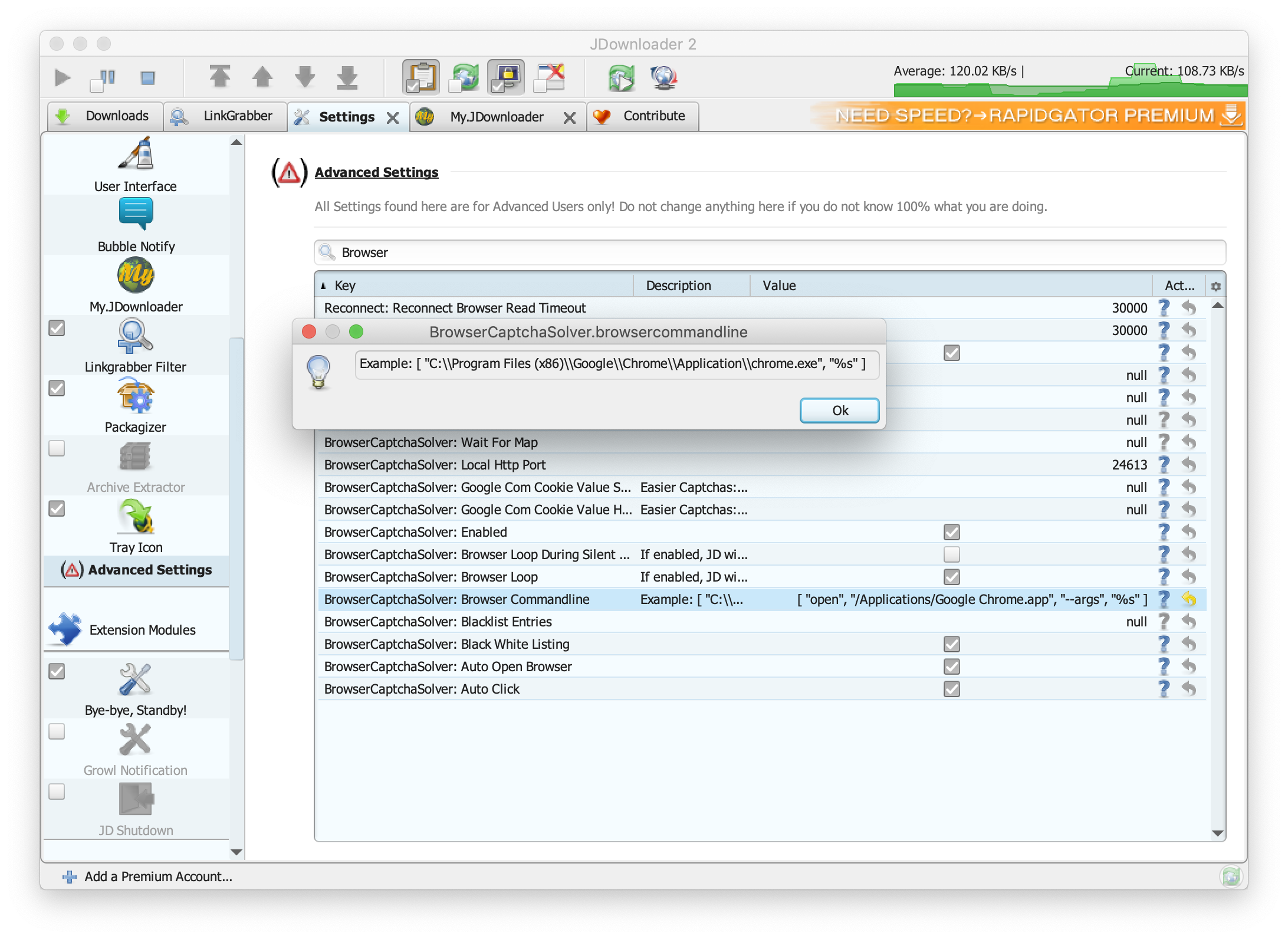Click the check for updates globe icon
This screenshot has height=939, width=1288.
coord(664,77)
